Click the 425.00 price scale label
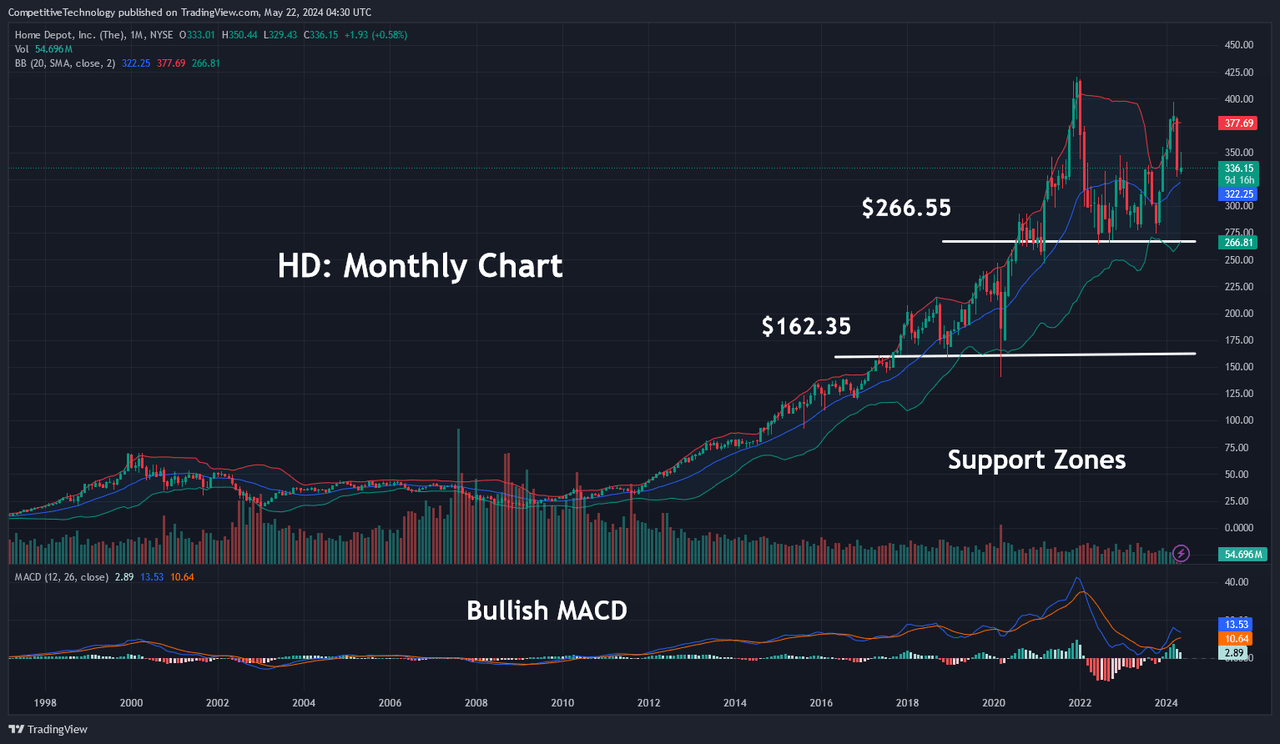This screenshot has height=744, width=1280. click(1238, 72)
